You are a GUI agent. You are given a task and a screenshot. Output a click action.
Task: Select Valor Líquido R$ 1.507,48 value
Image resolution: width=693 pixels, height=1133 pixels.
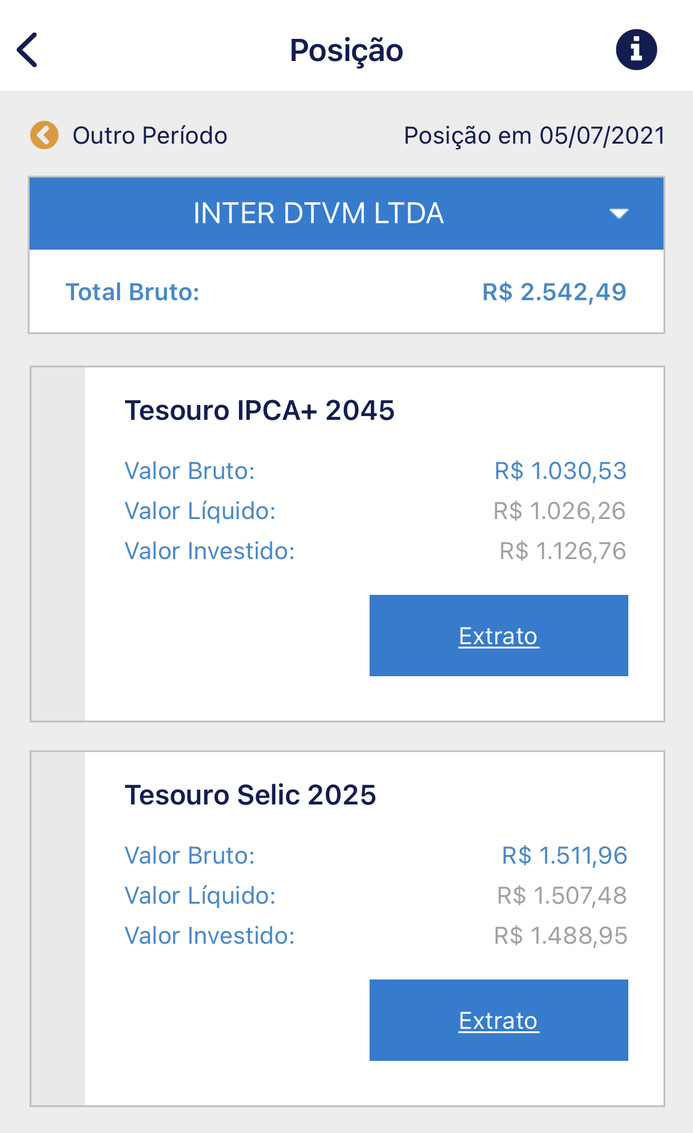(561, 895)
